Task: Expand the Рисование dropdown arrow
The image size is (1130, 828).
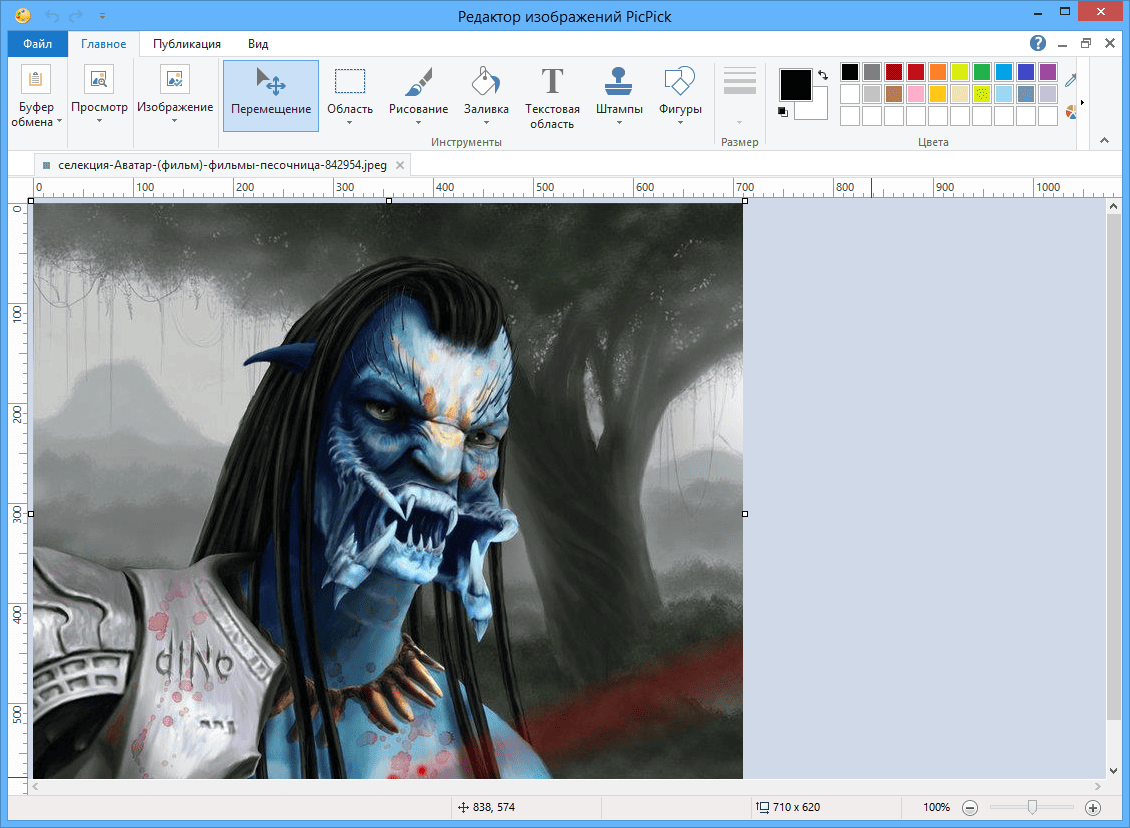Action: click(419, 123)
